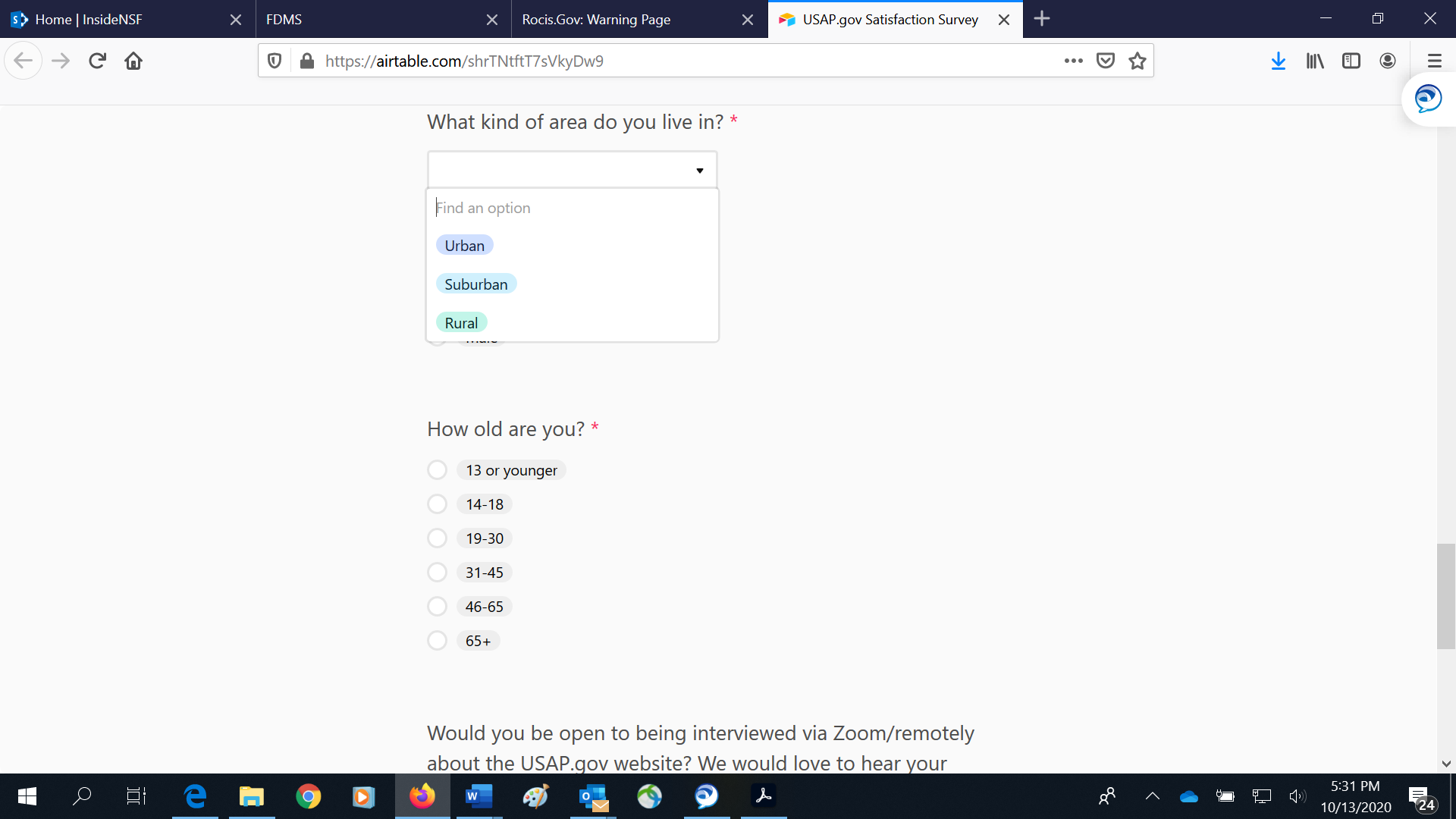Screen dimensions: 1456x819
Task: Choose the 46-65 age option
Action: pyautogui.click(x=438, y=607)
